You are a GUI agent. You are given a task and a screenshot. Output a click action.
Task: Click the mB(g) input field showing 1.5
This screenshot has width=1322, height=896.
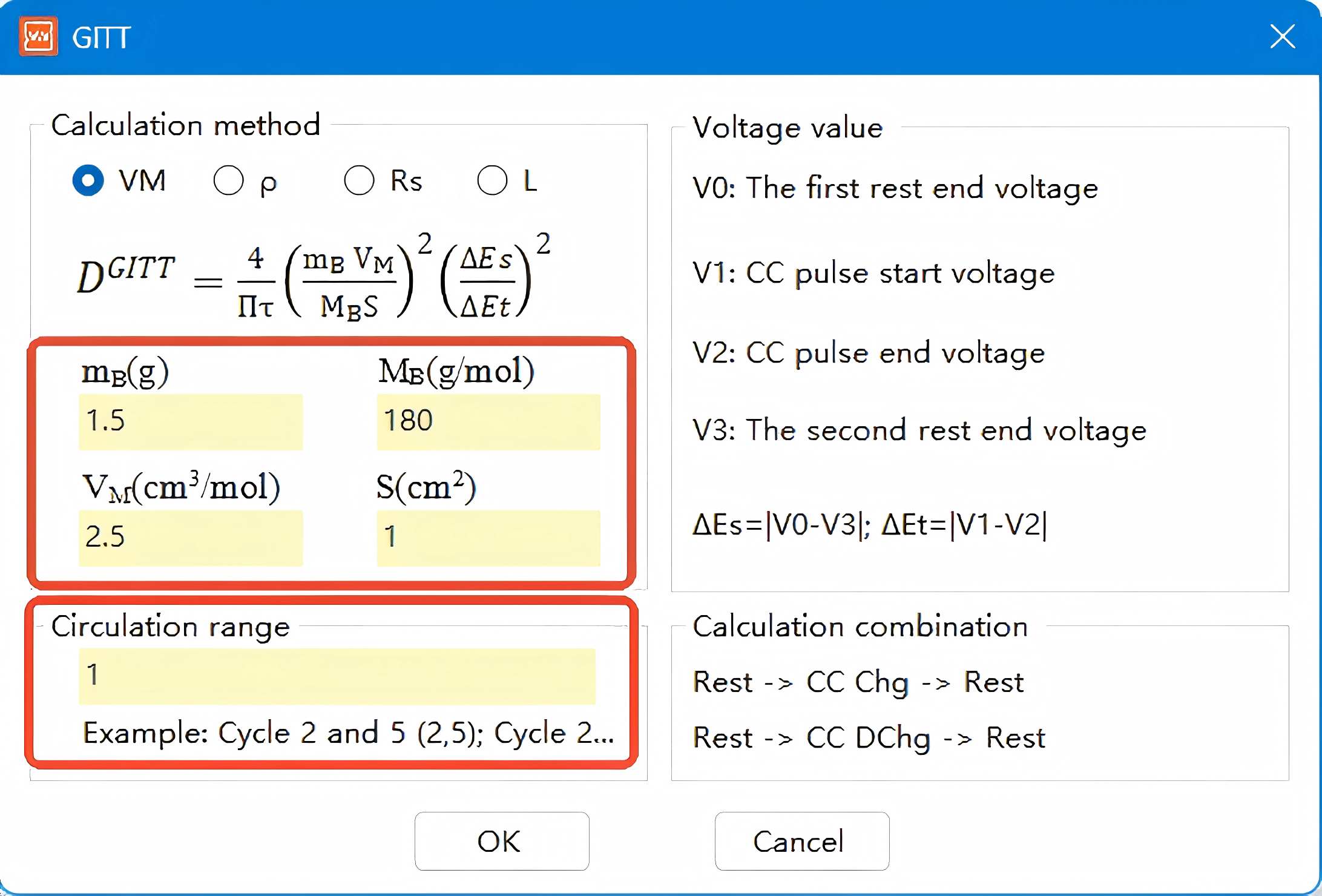point(191,422)
